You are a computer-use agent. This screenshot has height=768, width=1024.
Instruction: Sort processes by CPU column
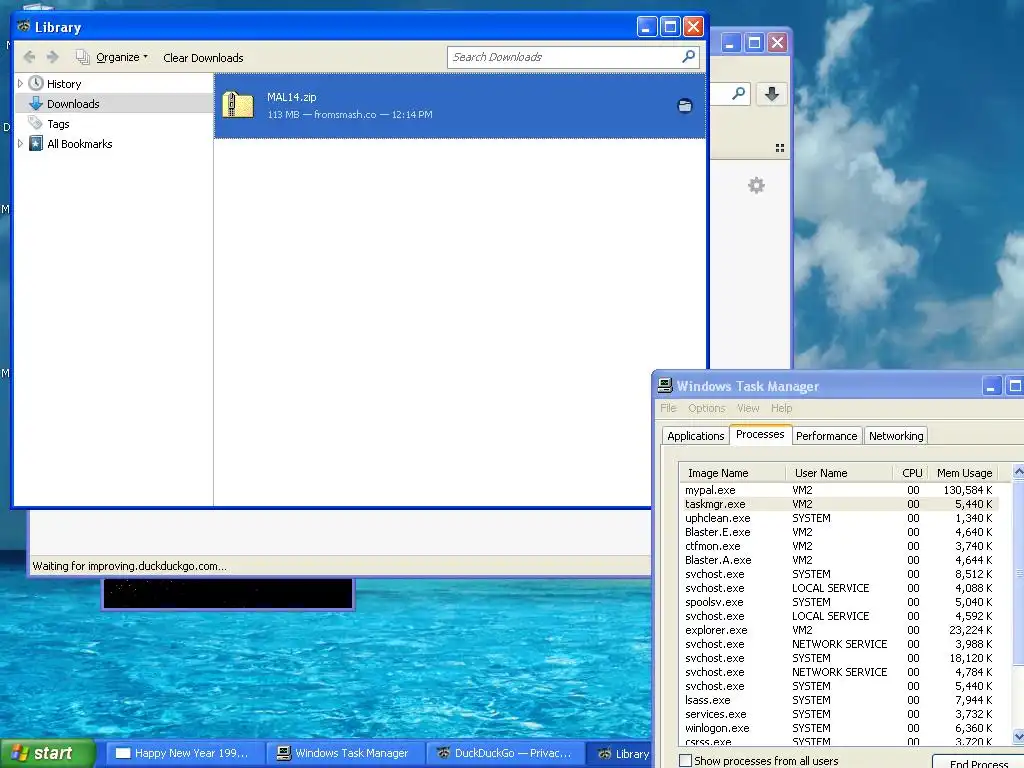[912, 473]
